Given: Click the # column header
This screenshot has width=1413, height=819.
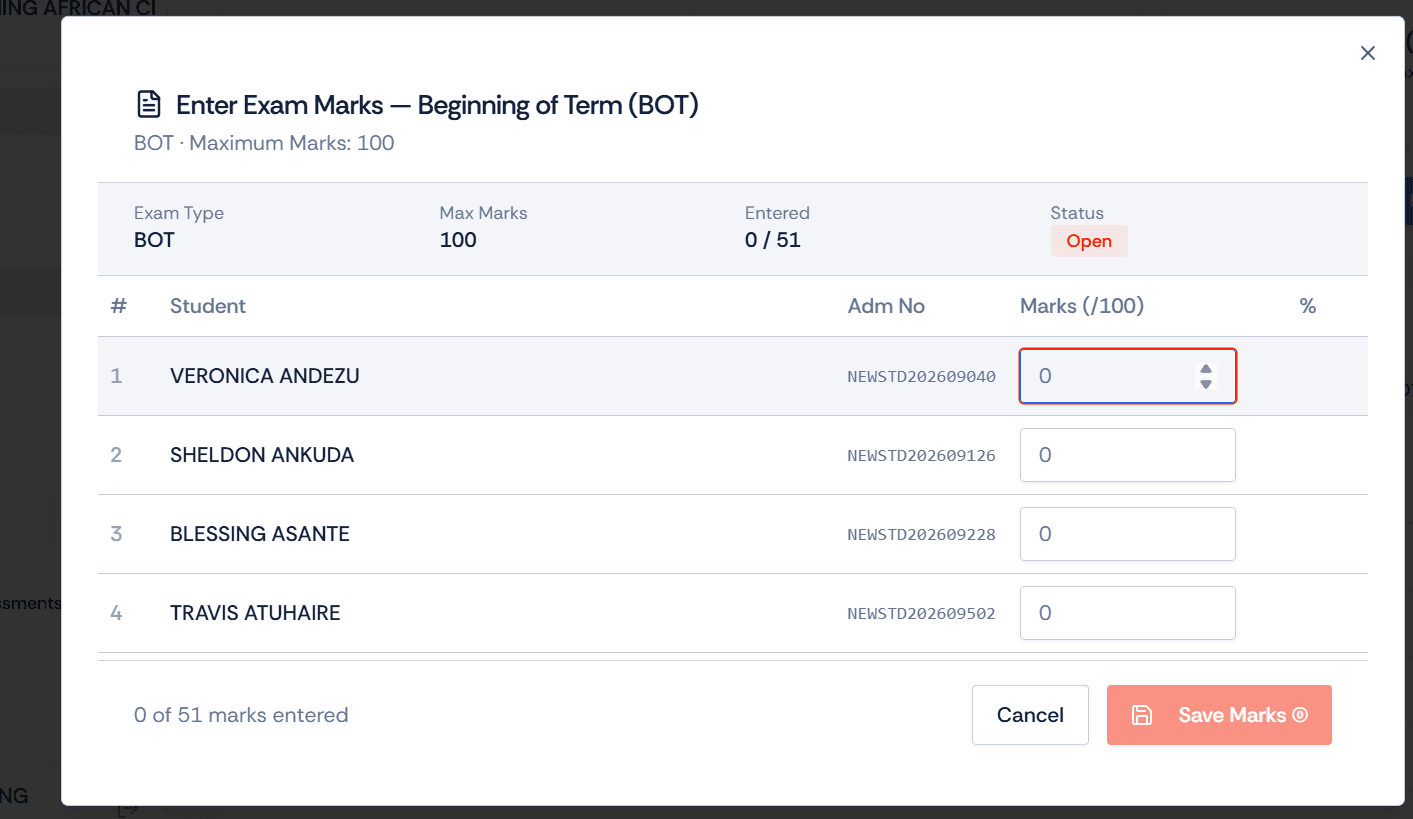Looking at the screenshot, I should click(x=118, y=306).
